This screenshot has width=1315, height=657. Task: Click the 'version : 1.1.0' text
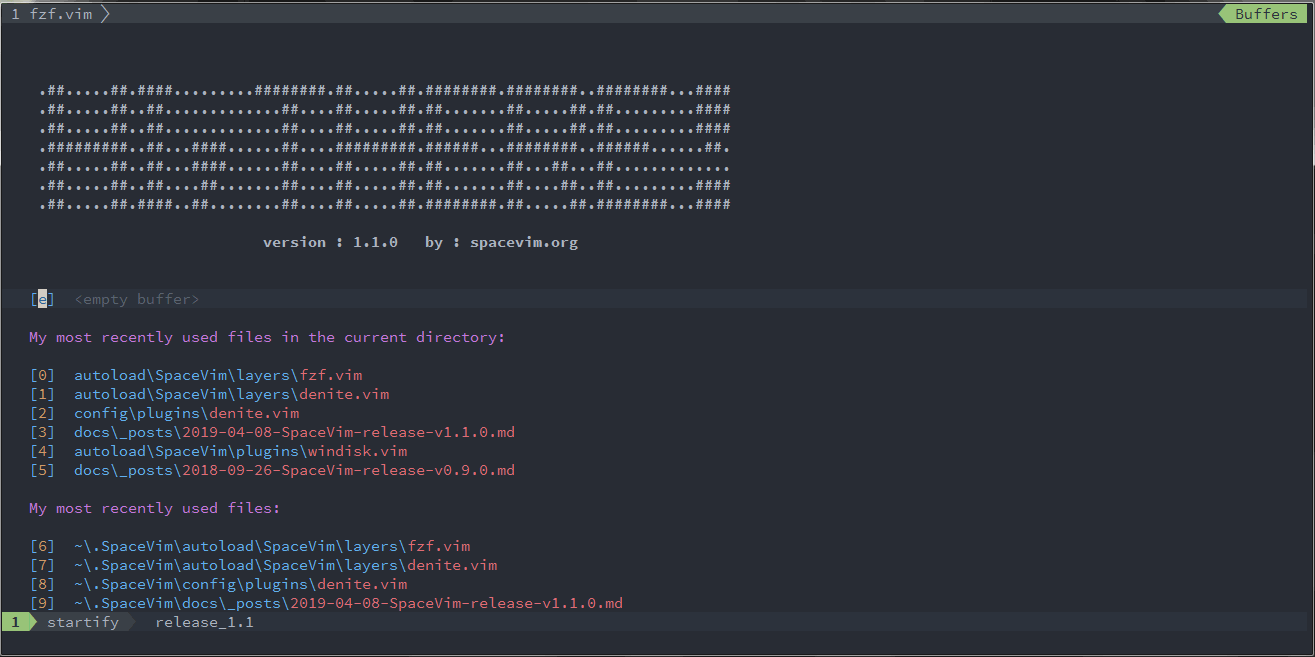330,242
